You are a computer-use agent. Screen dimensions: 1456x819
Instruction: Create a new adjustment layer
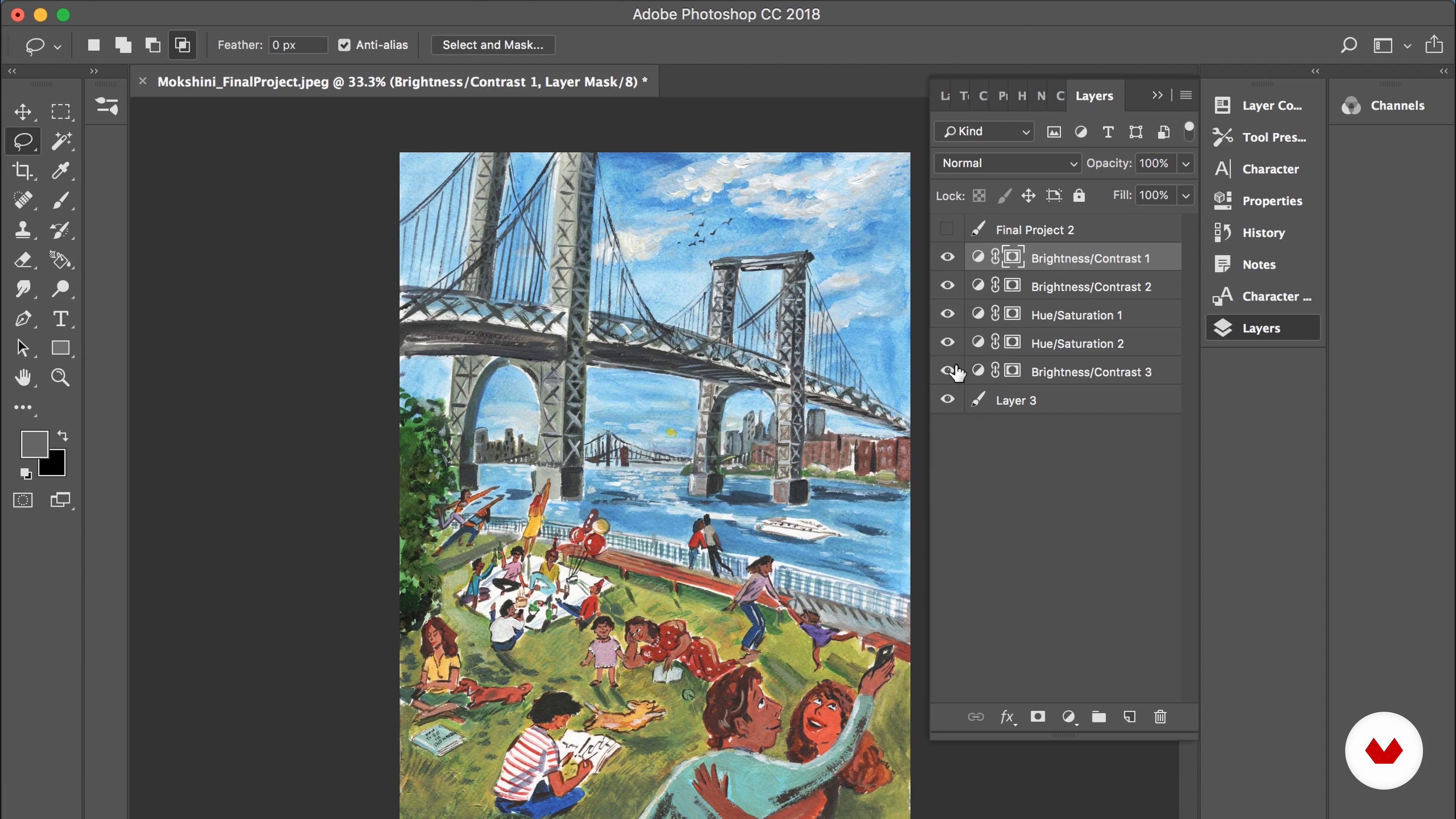[x=1068, y=717]
